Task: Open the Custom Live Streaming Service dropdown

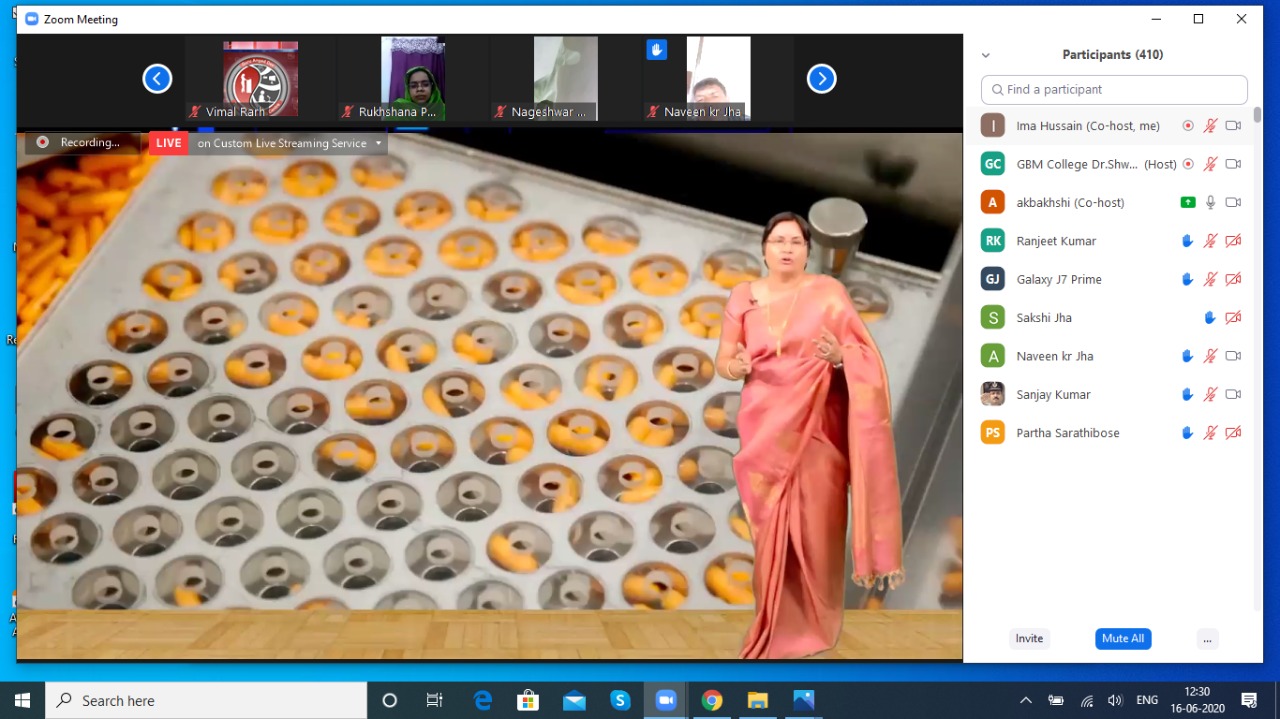Action: coord(378,144)
